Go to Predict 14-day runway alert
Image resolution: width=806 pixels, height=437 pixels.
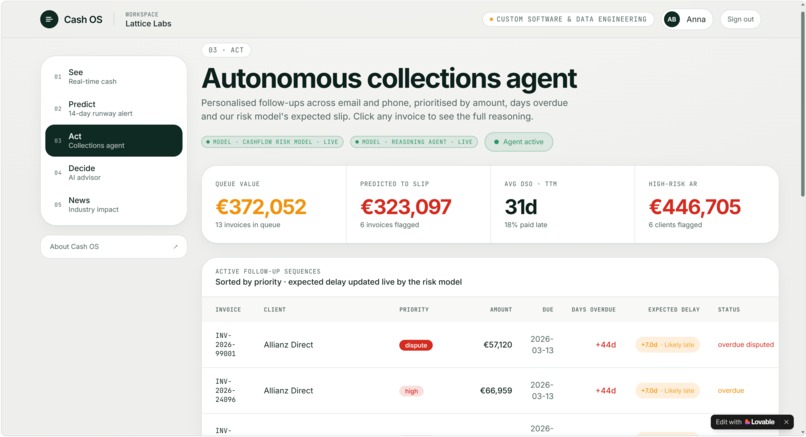coord(114,108)
